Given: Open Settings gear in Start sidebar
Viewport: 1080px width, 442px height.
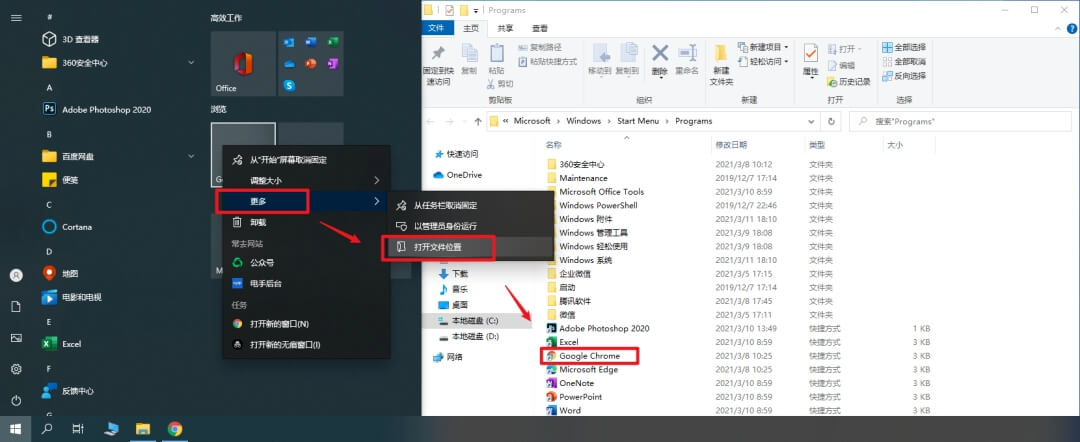Looking at the screenshot, I should tap(16, 369).
